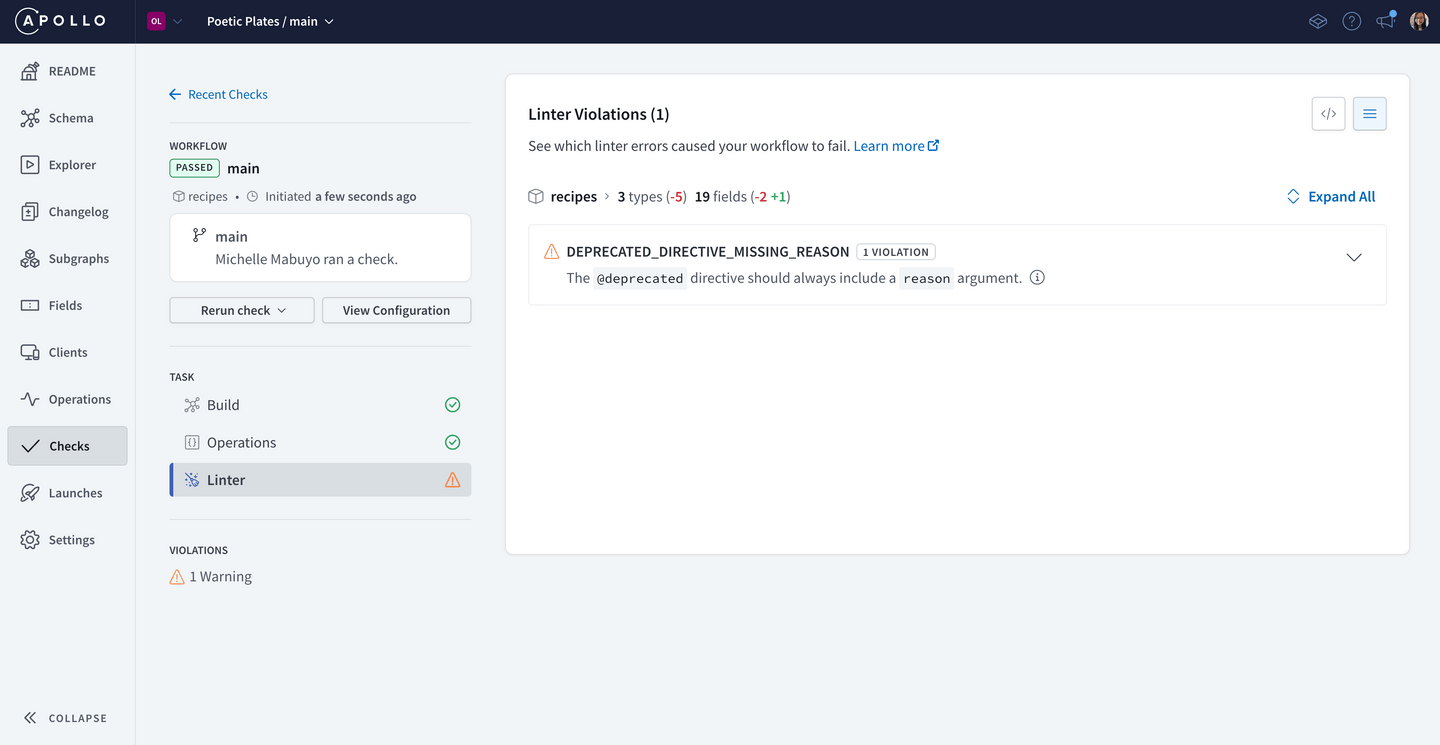Open the organization switcher dropdown

point(165,21)
